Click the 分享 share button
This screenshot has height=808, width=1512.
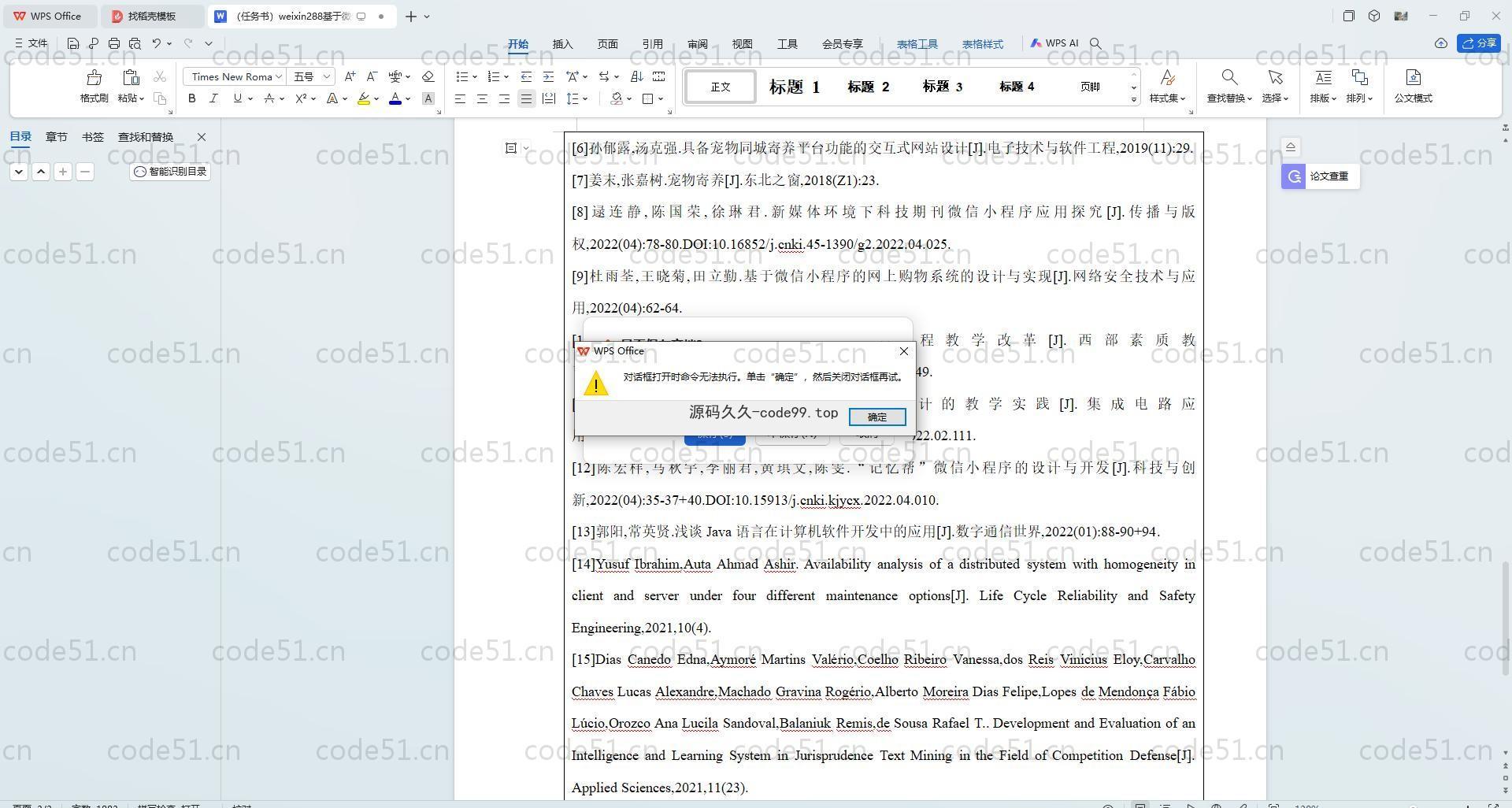[1479, 43]
